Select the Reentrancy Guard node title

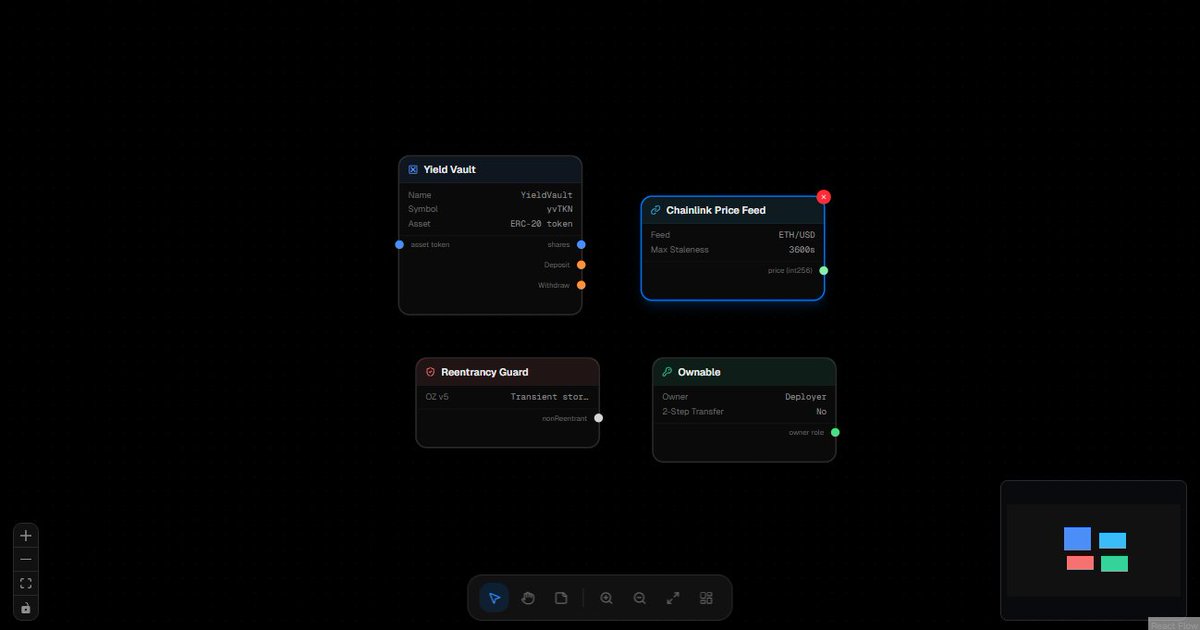tap(485, 372)
